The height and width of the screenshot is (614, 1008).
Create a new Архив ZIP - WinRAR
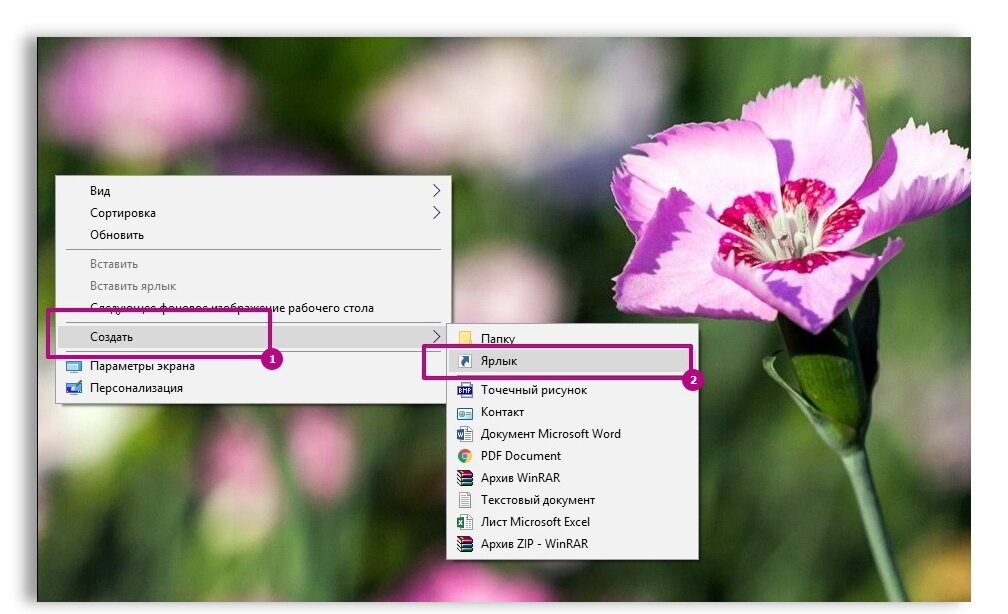click(x=572, y=544)
